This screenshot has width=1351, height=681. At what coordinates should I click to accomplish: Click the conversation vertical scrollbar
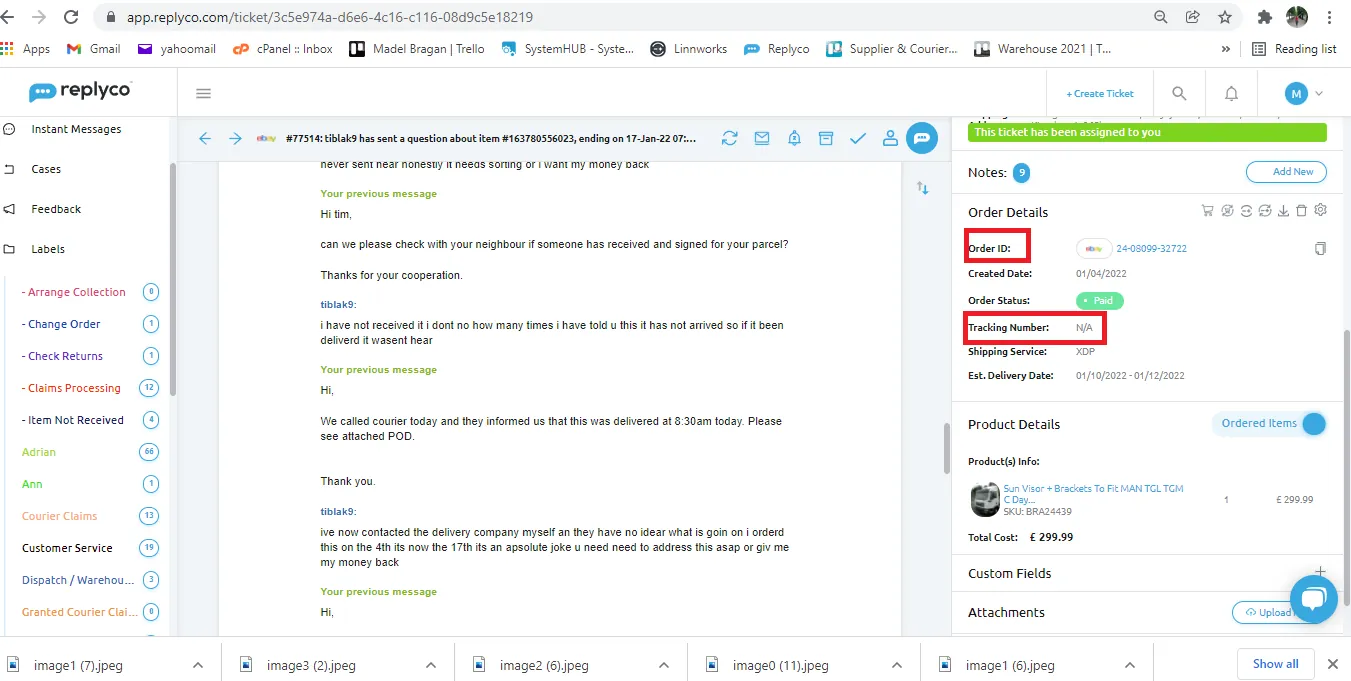pos(946,447)
